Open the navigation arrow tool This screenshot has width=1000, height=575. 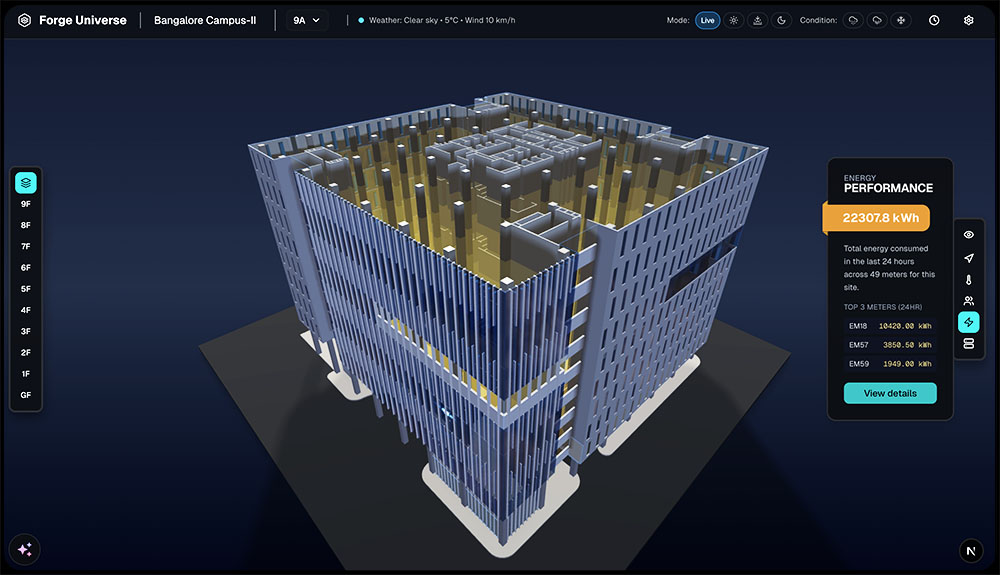(968, 257)
